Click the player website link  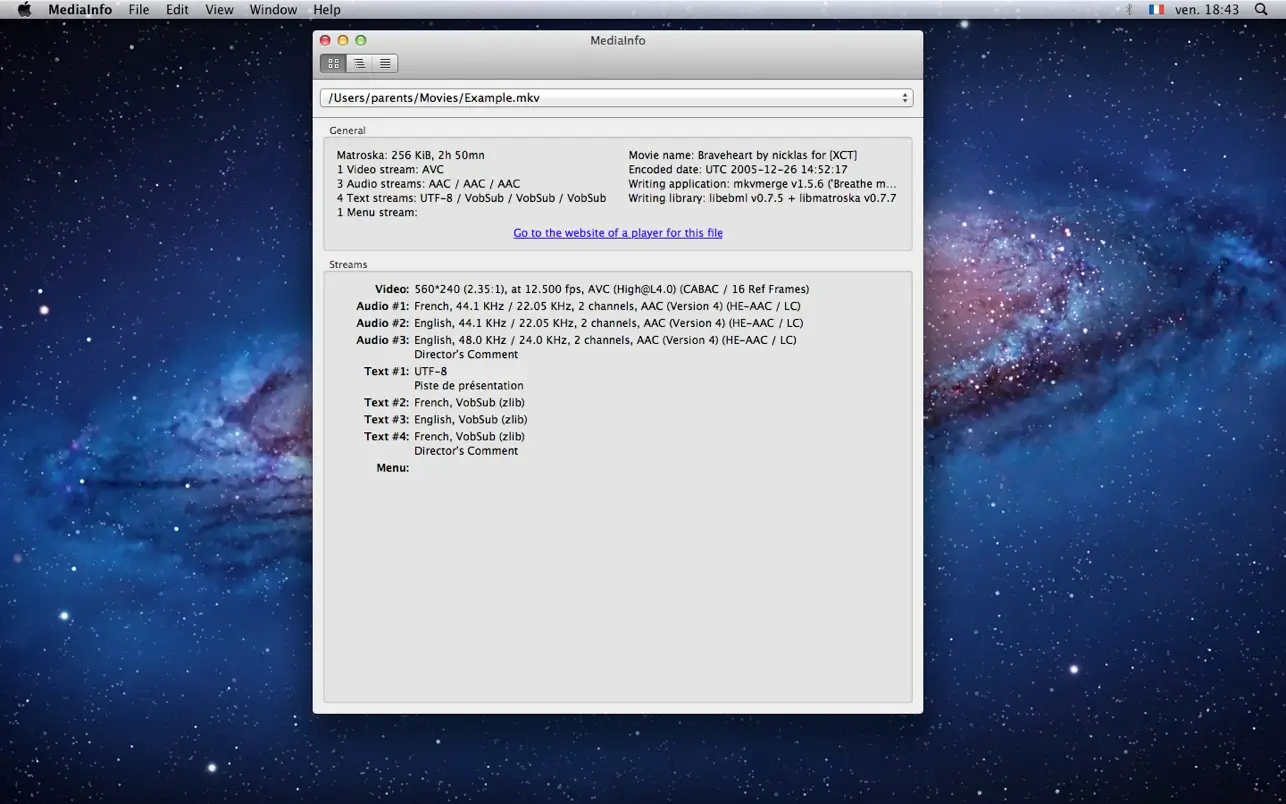tap(617, 232)
